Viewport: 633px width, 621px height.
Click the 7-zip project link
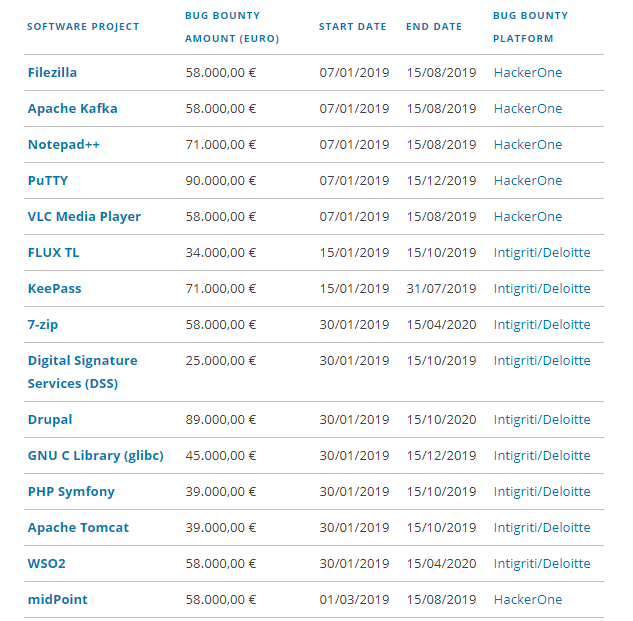[x=44, y=325]
